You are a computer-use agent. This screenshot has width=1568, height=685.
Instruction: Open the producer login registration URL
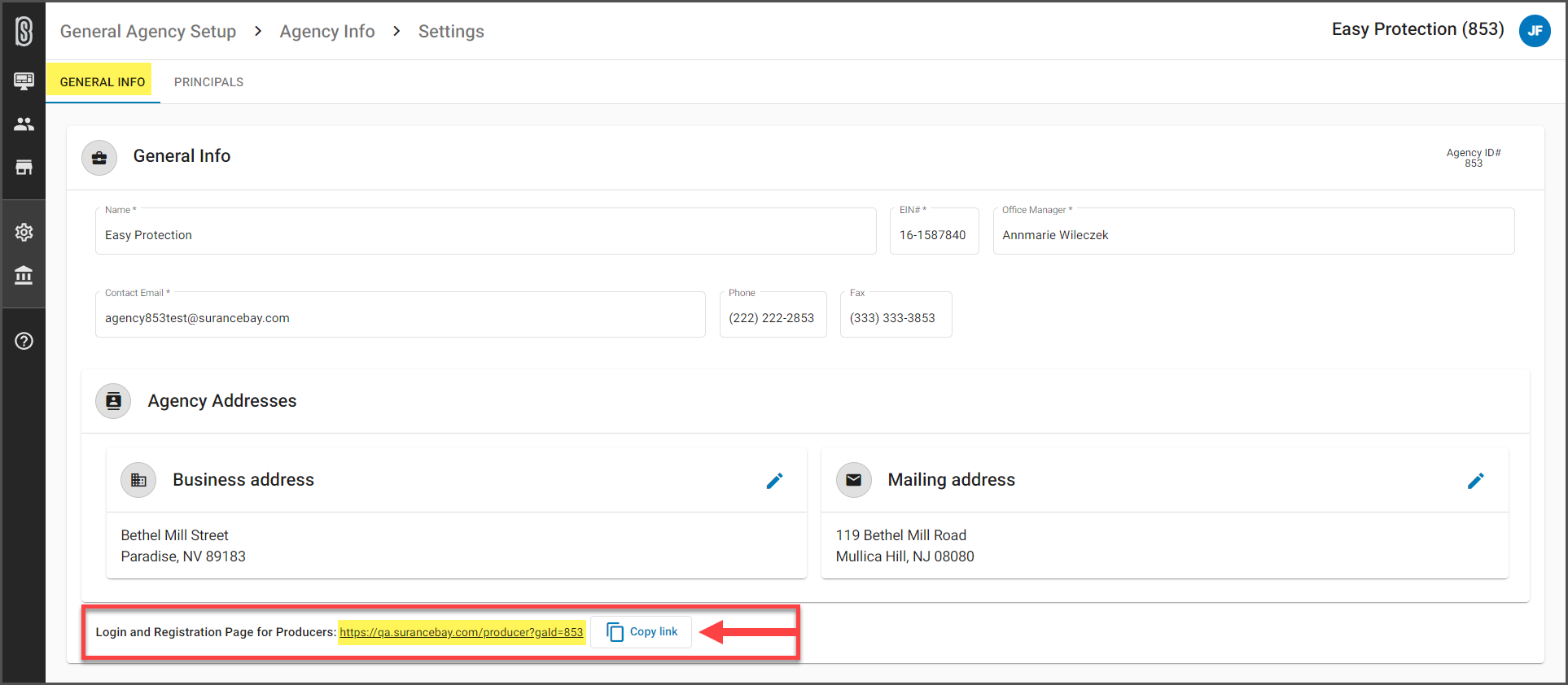462,632
